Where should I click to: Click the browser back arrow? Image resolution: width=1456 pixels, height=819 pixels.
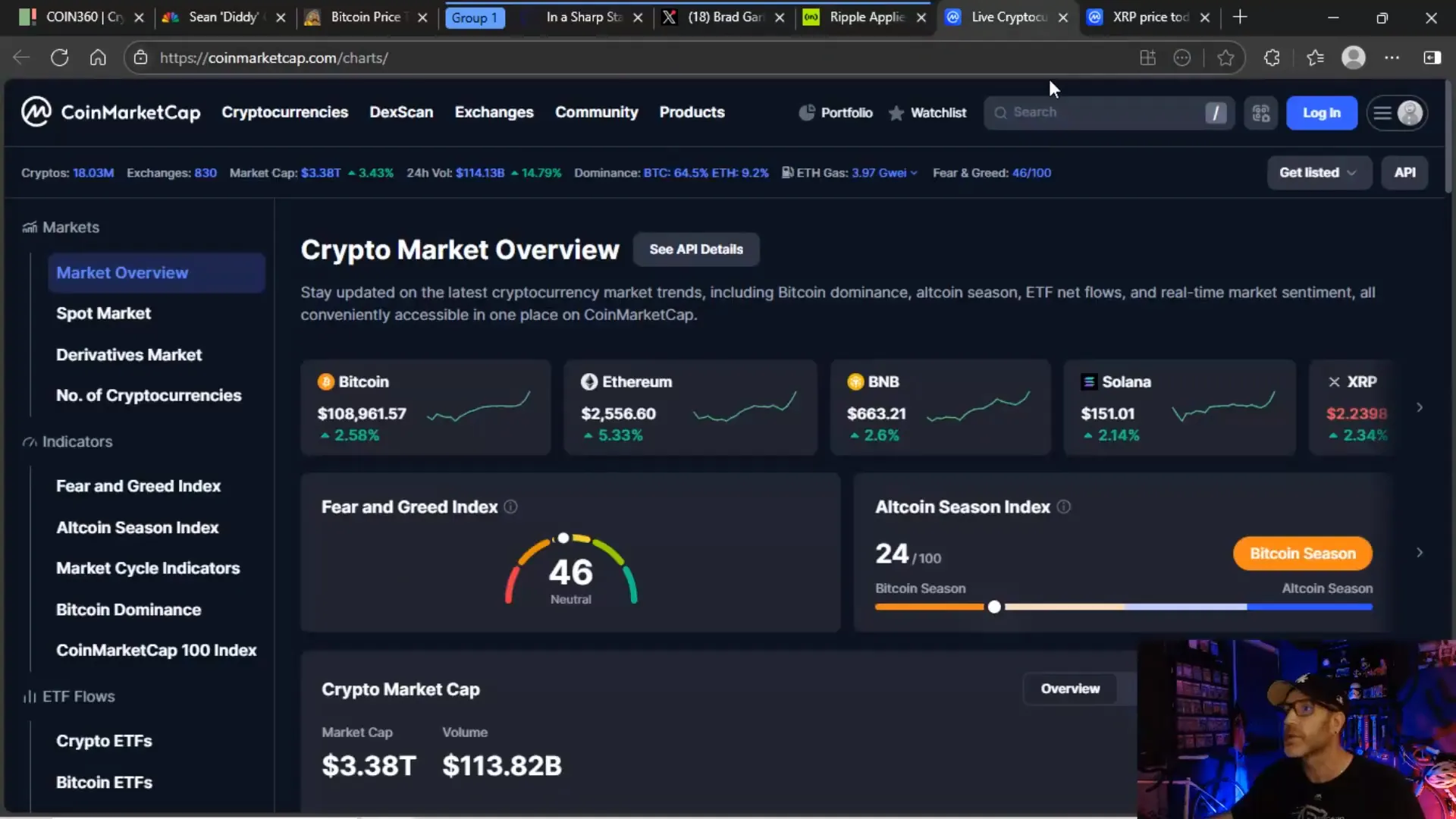(x=21, y=58)
